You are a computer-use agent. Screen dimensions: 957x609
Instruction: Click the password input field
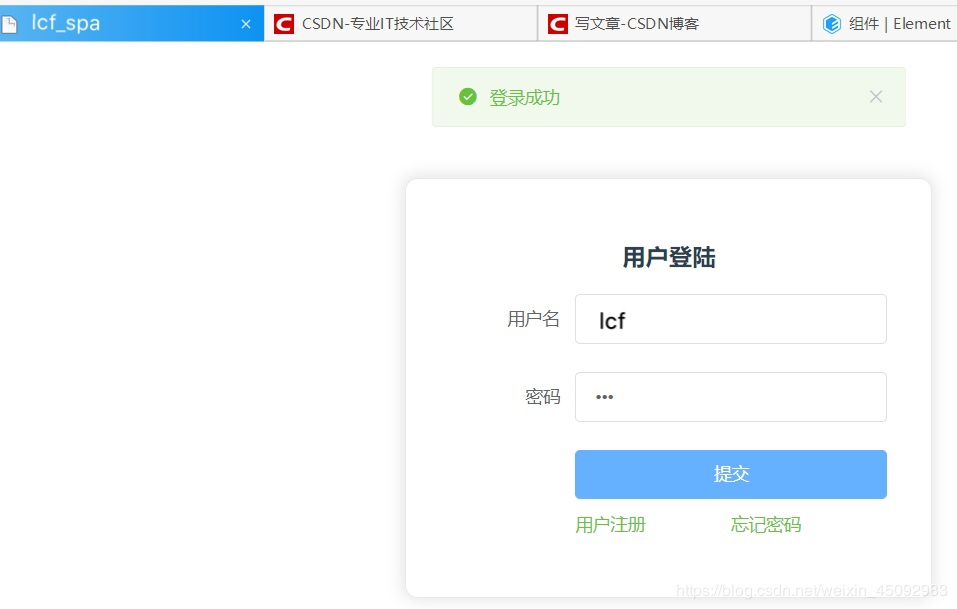(730, 396)
